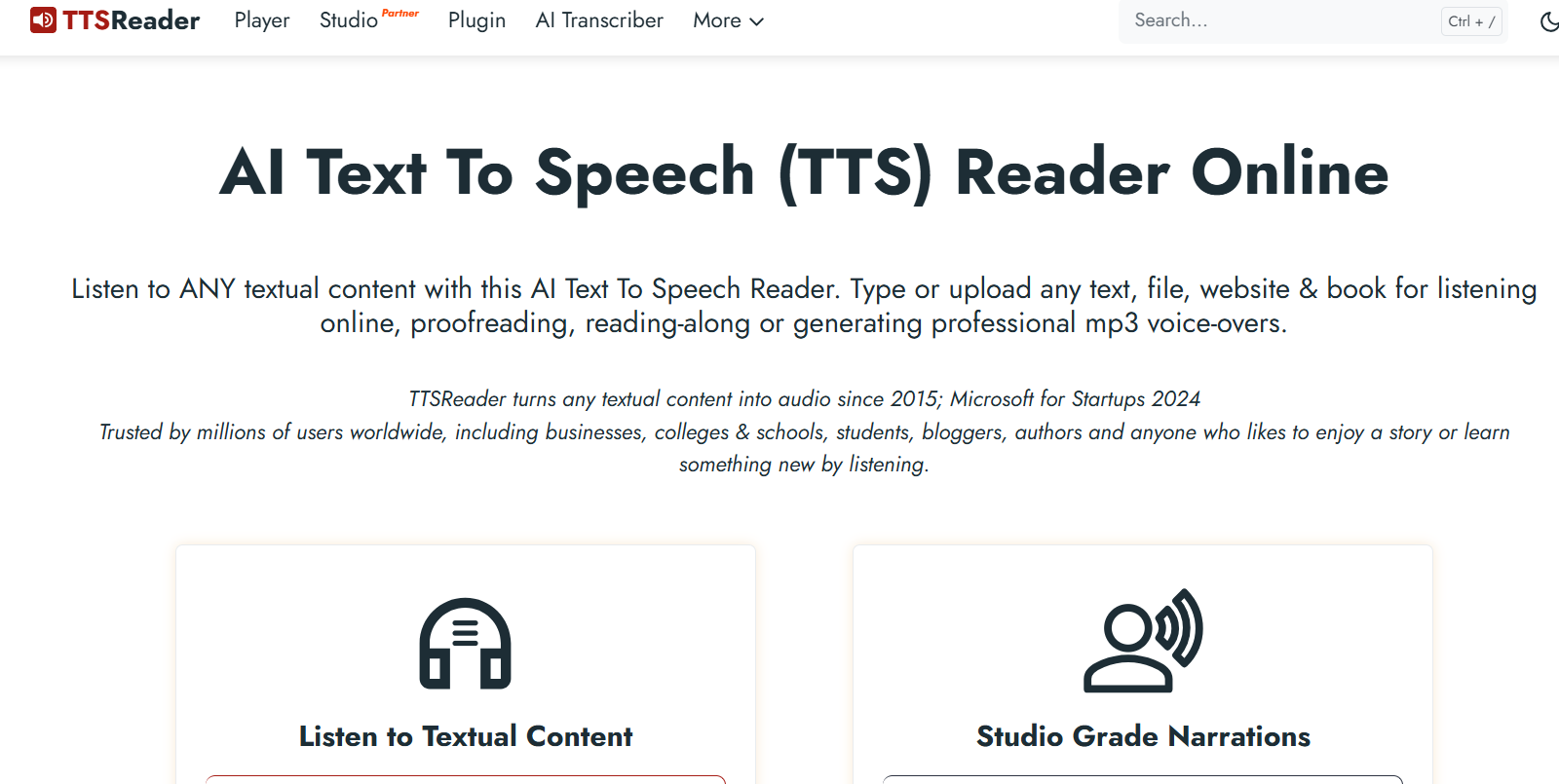Expand the More dropdown menu

pos(728,20)
